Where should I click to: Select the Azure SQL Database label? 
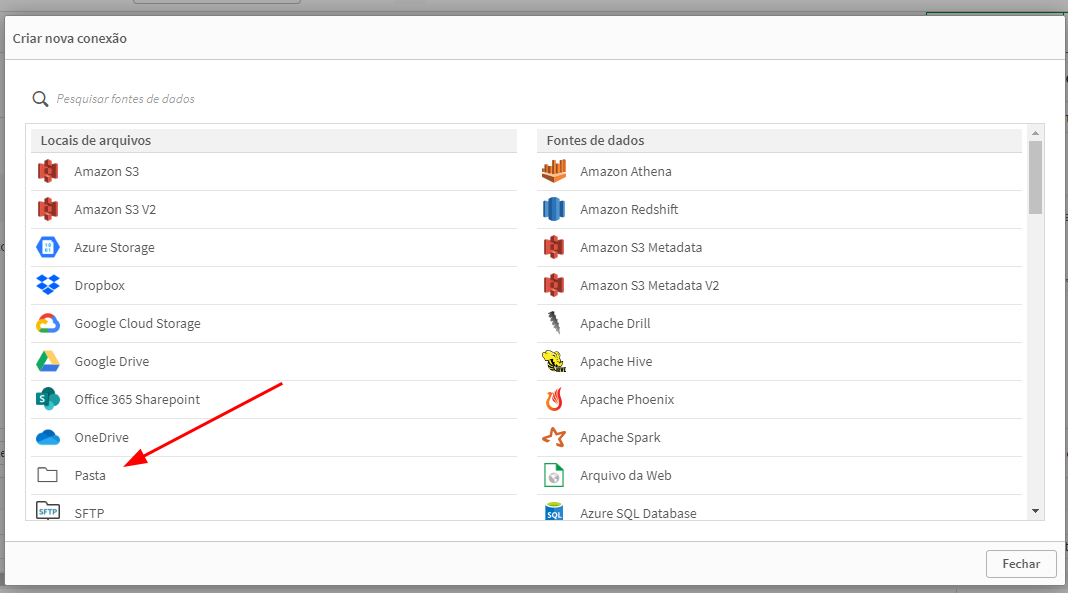(x=638, y=513)
